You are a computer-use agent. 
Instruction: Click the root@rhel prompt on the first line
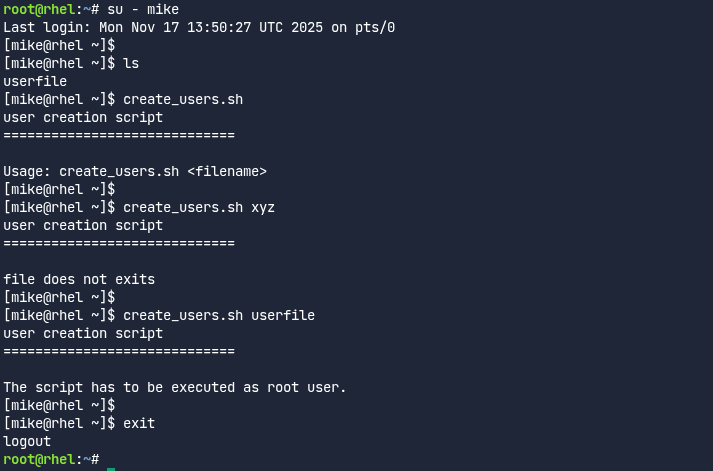(x=39, y=10)
